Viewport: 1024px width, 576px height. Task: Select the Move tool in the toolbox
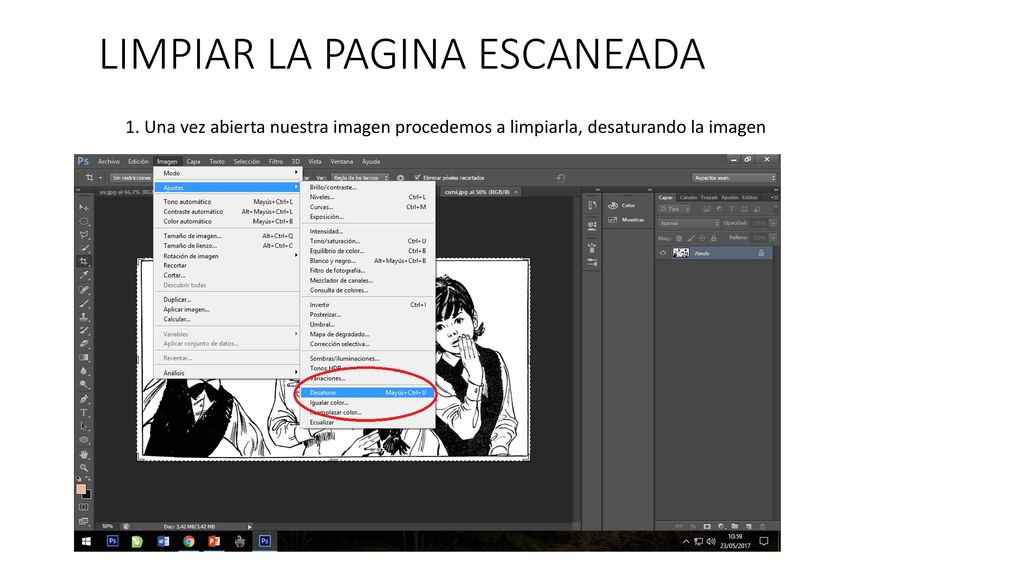[84, 207]
